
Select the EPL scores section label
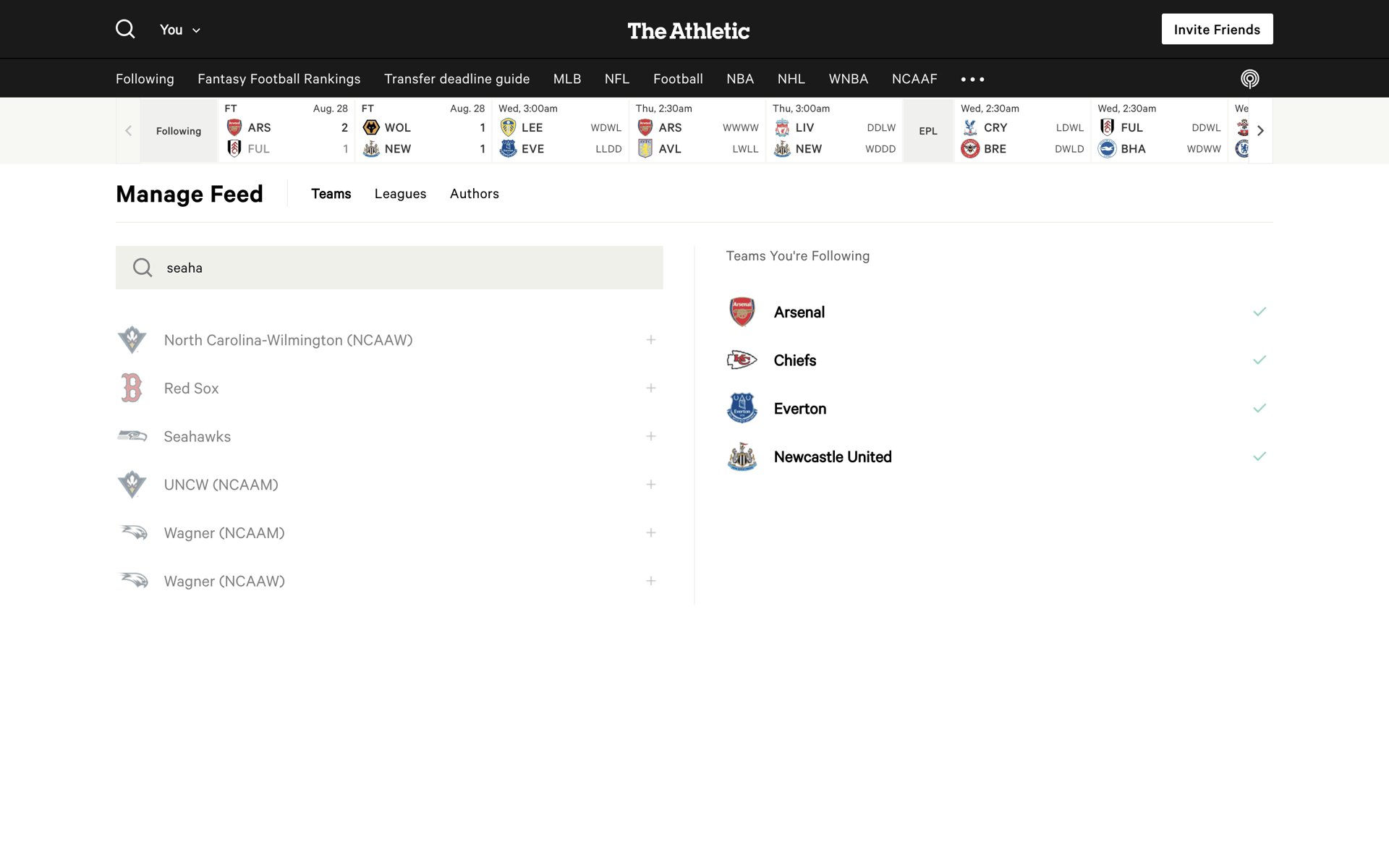[x=928, y=131]
